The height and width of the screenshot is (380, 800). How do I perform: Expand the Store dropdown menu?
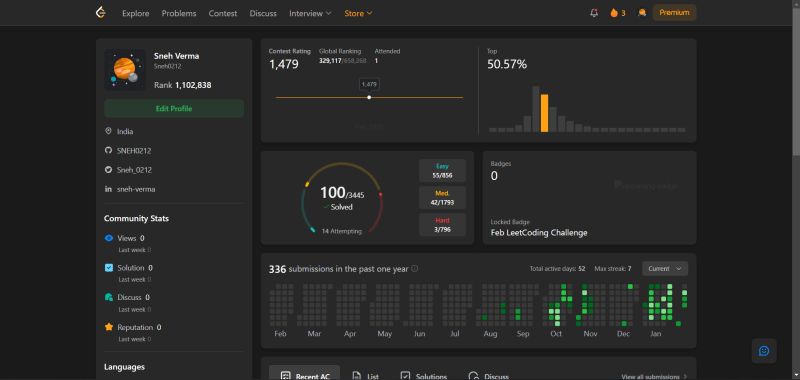(358, 13)
